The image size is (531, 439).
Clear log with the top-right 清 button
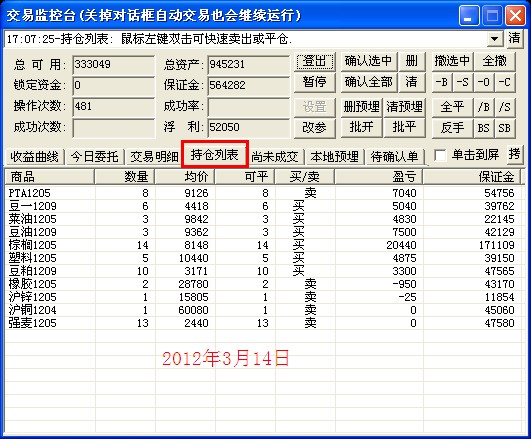514,38
